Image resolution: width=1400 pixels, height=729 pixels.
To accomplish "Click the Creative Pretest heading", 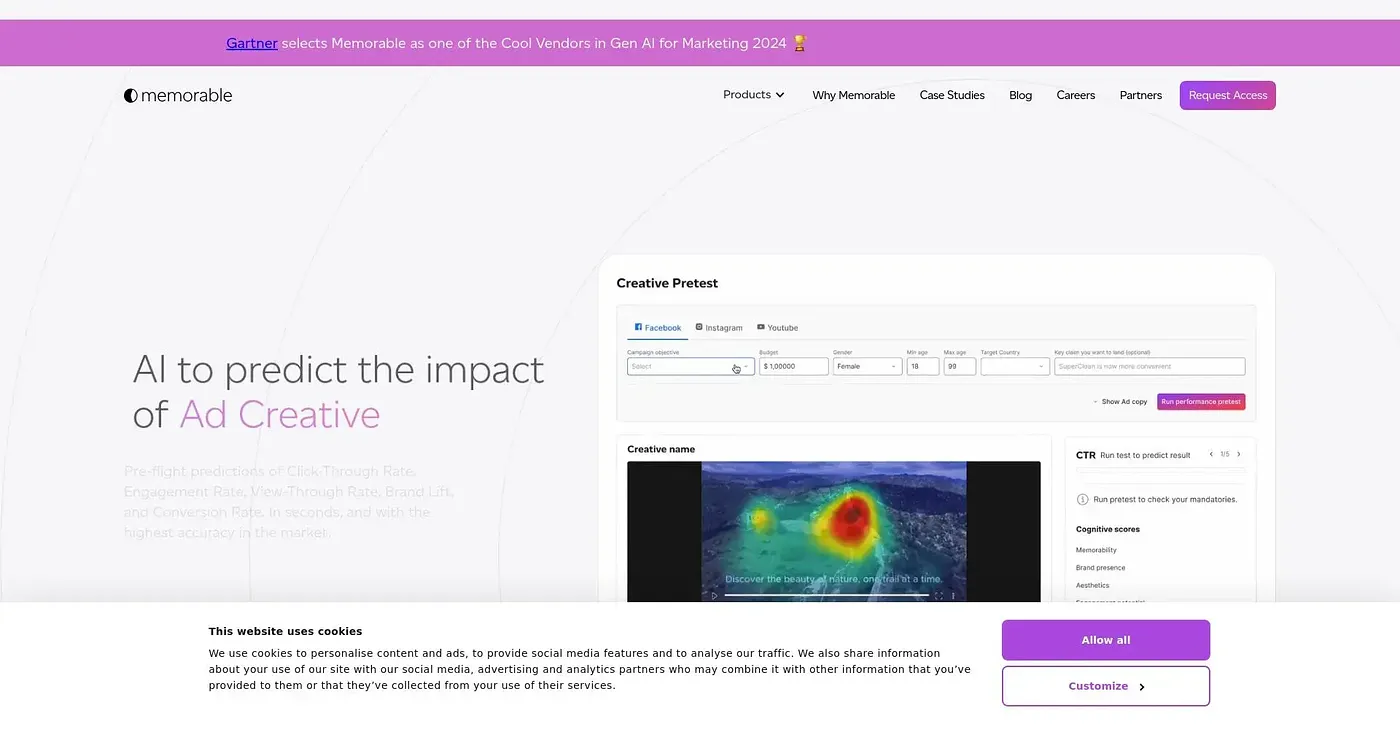I will point(667,283).
